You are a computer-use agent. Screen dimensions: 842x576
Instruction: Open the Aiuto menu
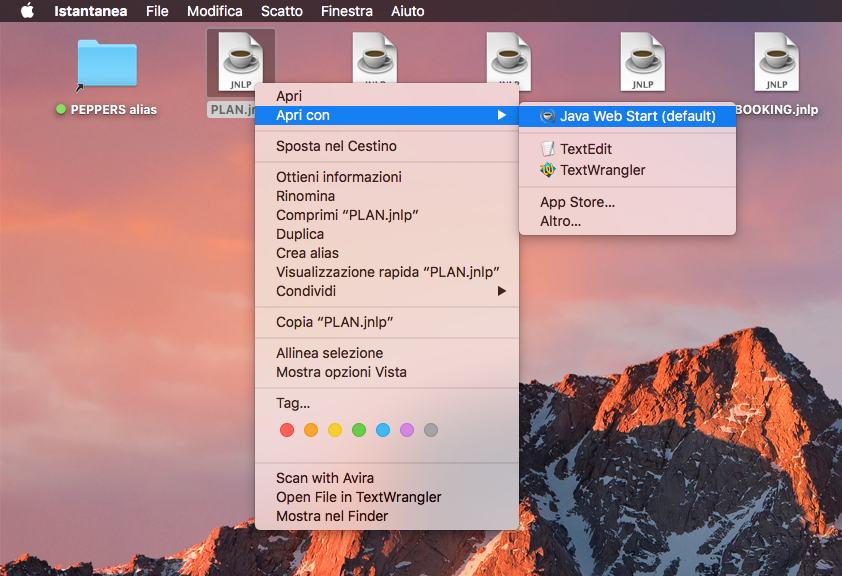coord(408,11)
